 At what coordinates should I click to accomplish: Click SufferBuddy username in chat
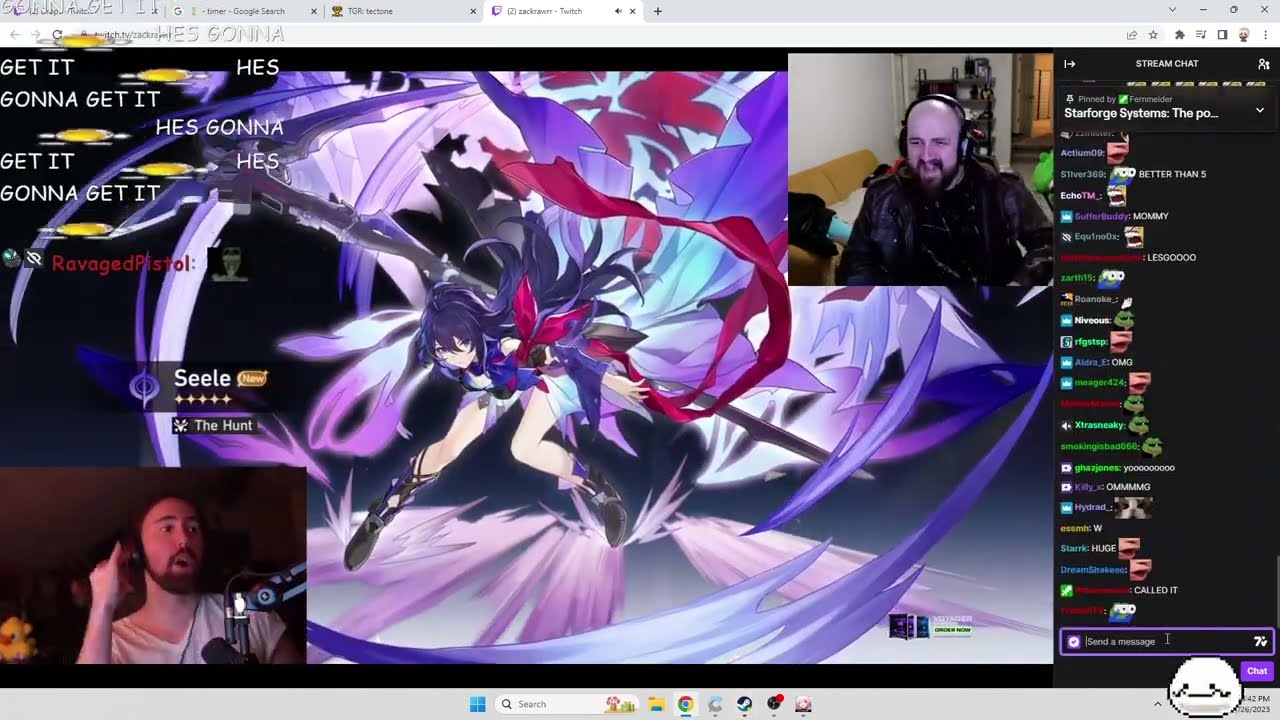point(1101,216)
